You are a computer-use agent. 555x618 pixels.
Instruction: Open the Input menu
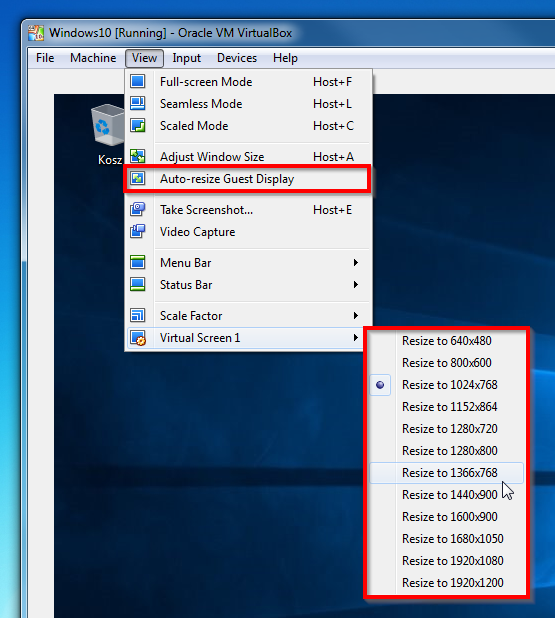(x=186, y=58)
